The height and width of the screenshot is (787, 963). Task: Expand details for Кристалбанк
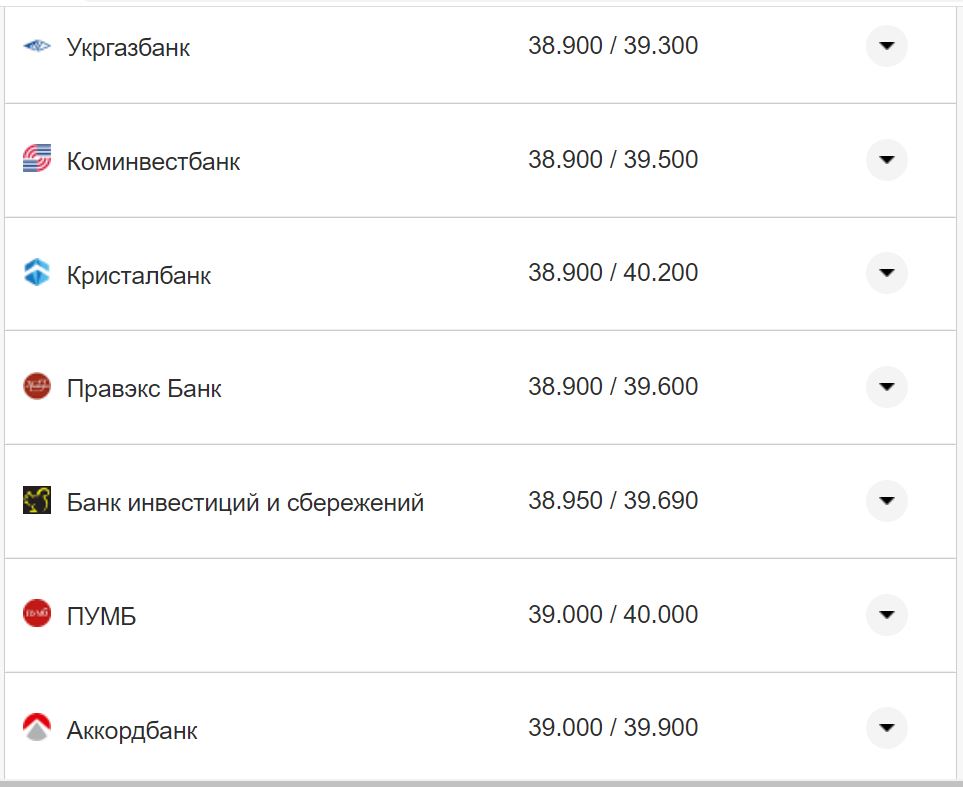click(x=886, y=272)
